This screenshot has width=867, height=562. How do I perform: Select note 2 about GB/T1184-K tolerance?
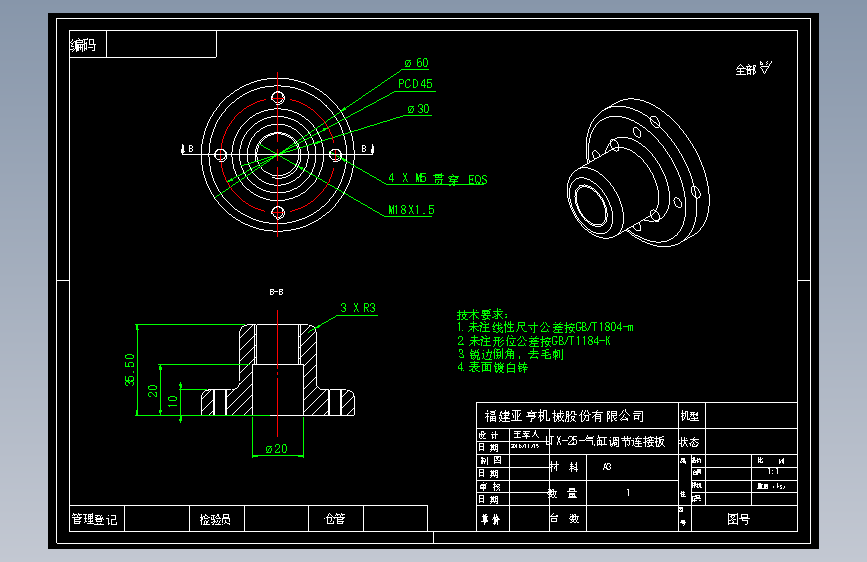(534, 341)
